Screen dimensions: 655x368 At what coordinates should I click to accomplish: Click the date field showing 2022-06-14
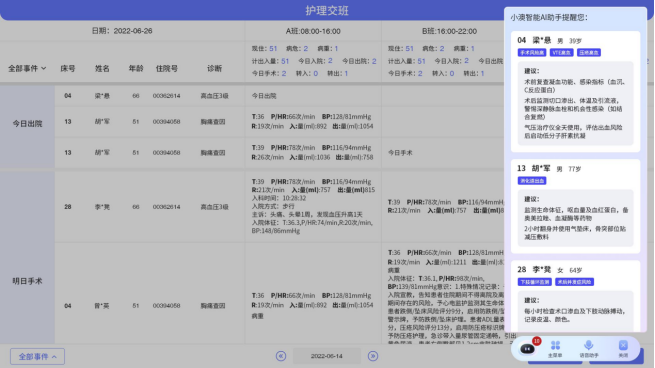click(x=327, y=356)
